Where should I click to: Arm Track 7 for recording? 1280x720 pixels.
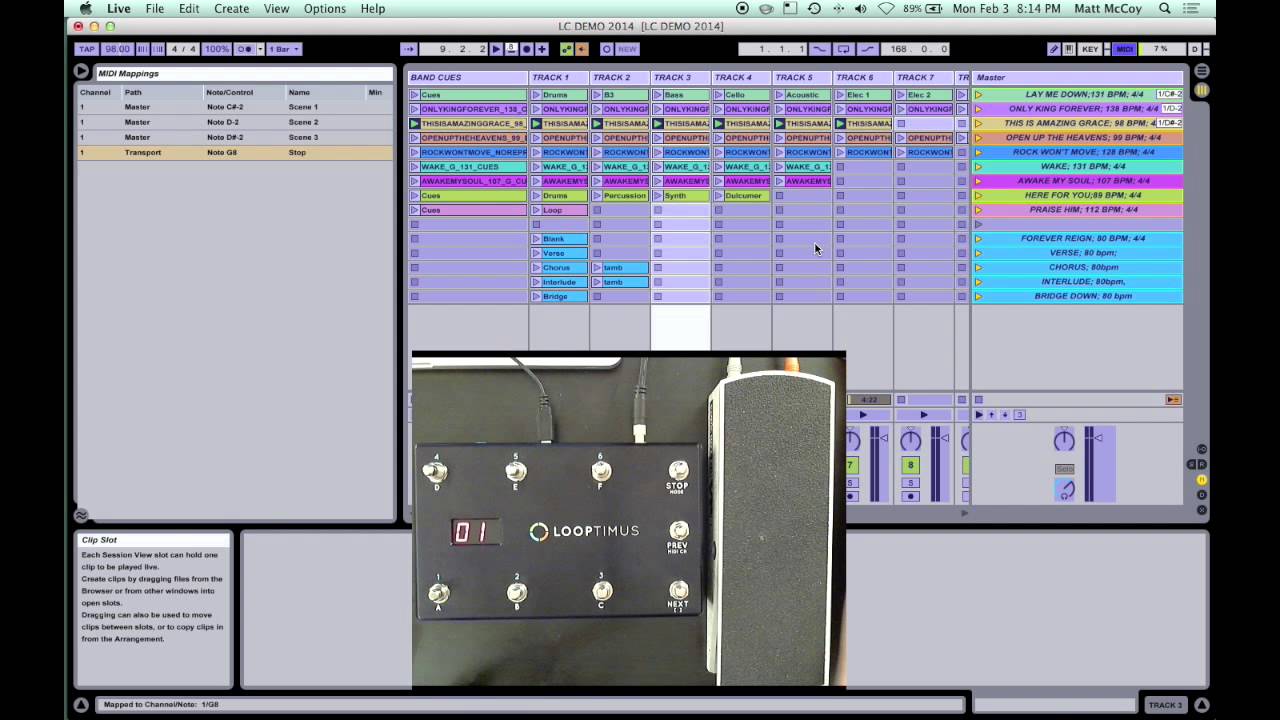coord(910,496)
